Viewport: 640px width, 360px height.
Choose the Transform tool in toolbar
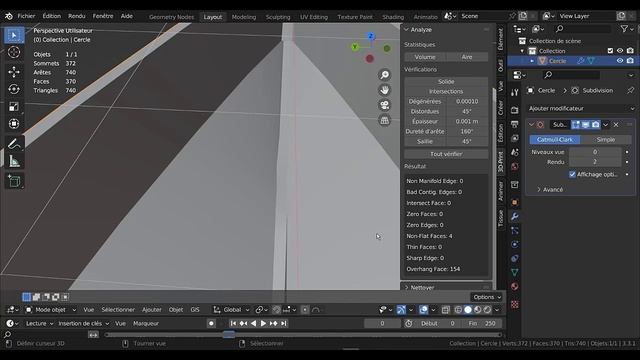(14, 124)
